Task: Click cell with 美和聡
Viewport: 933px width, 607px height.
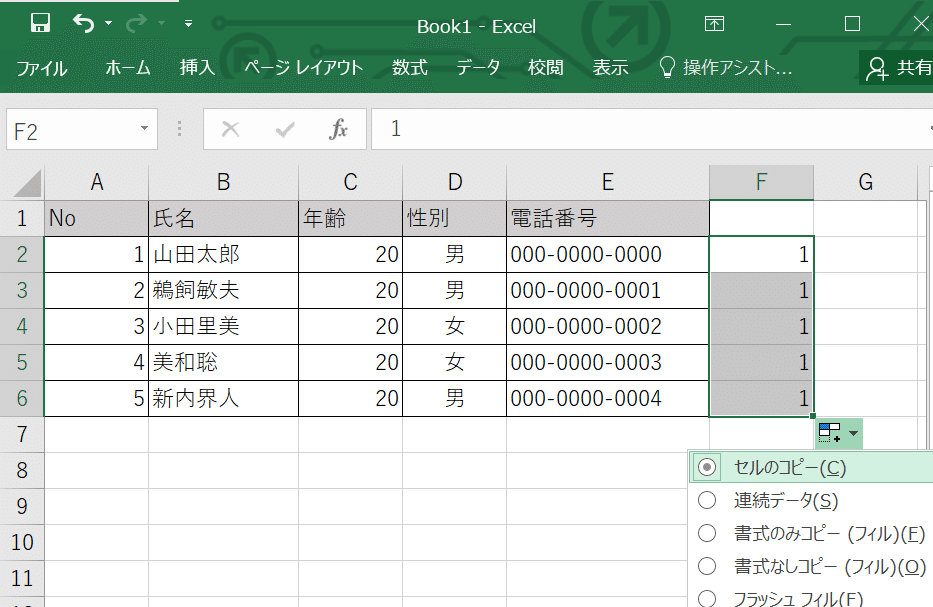Action: click(x=223, y=362)
